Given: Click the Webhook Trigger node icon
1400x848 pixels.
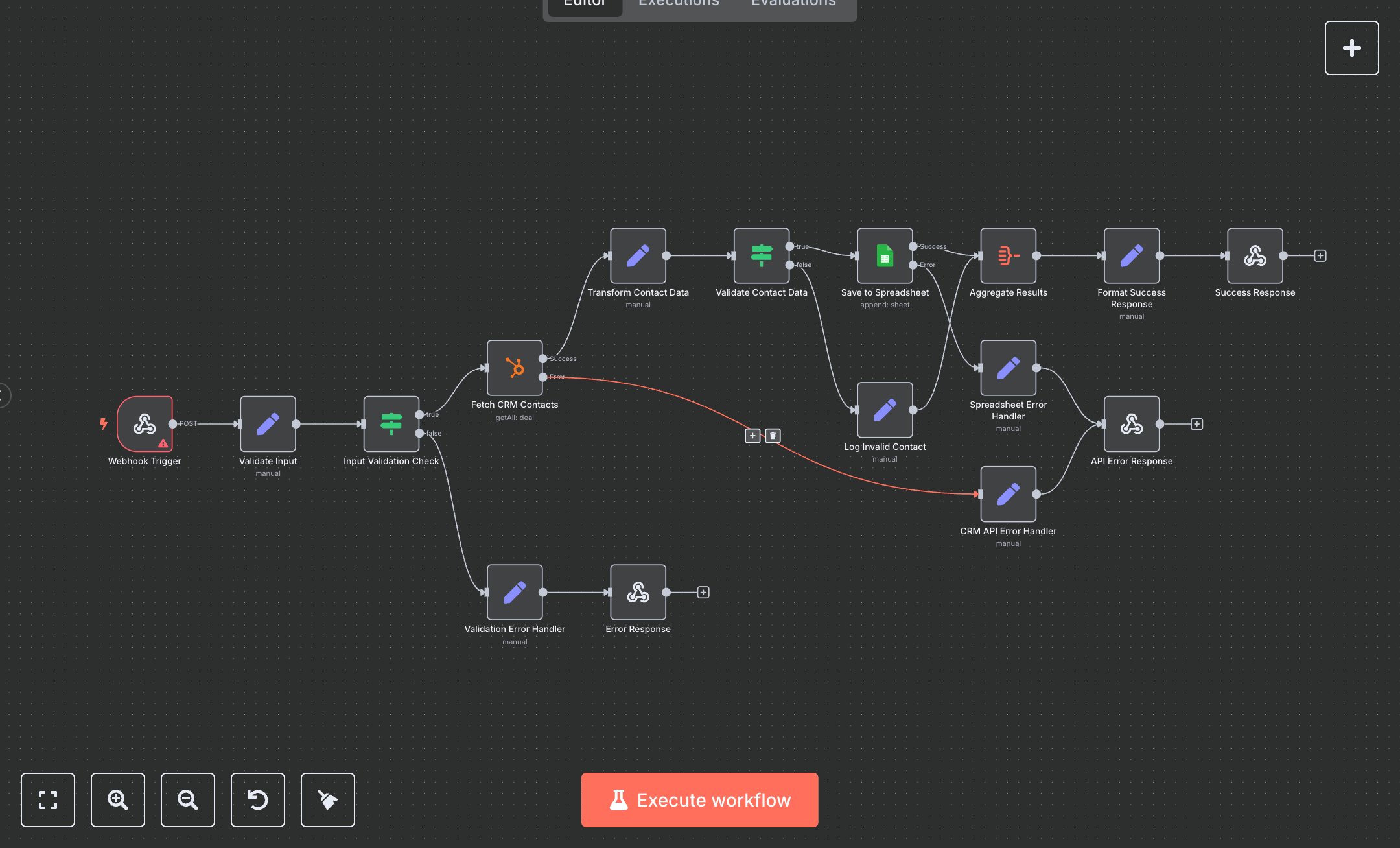Looking at the screenshot, I should [x=145, y=424].
